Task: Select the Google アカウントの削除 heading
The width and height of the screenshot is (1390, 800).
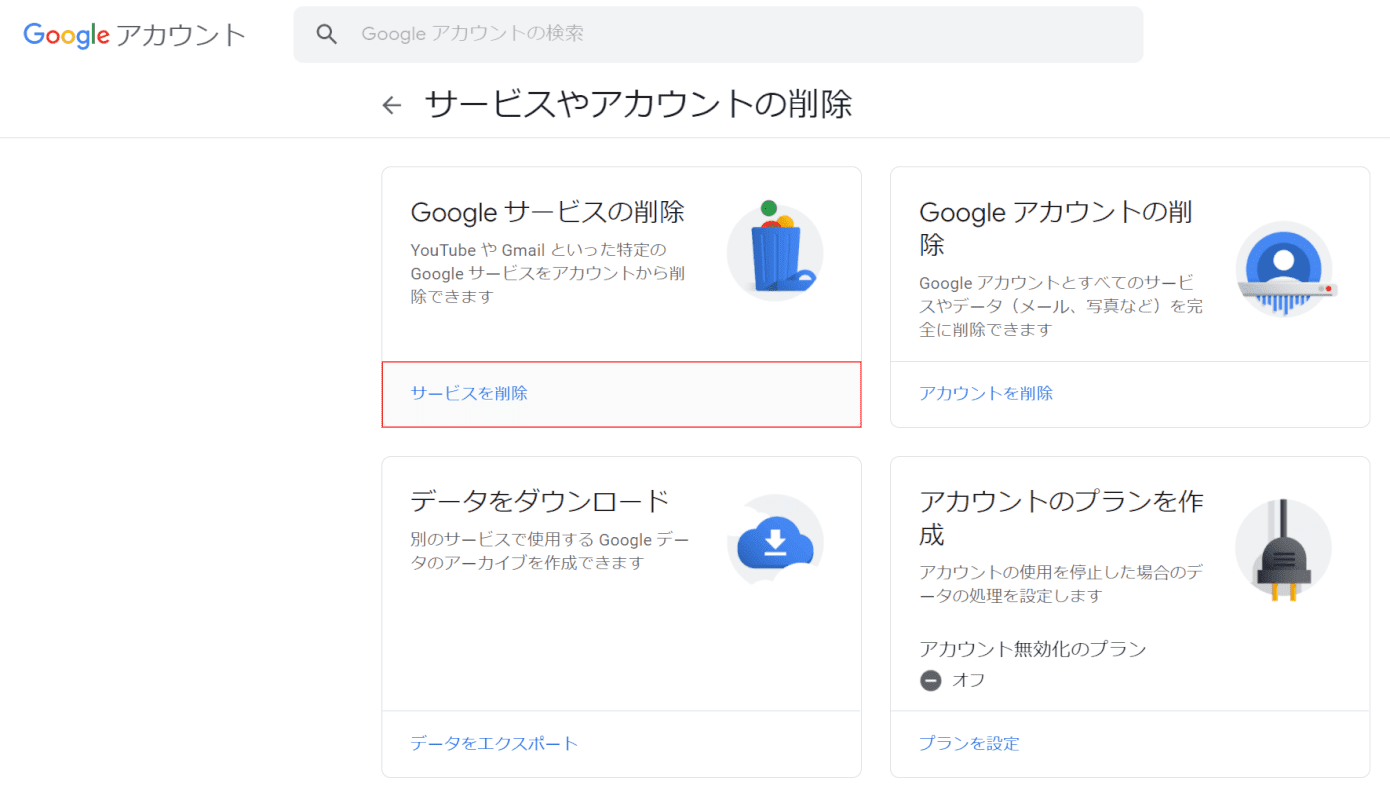Action: 1056,228
